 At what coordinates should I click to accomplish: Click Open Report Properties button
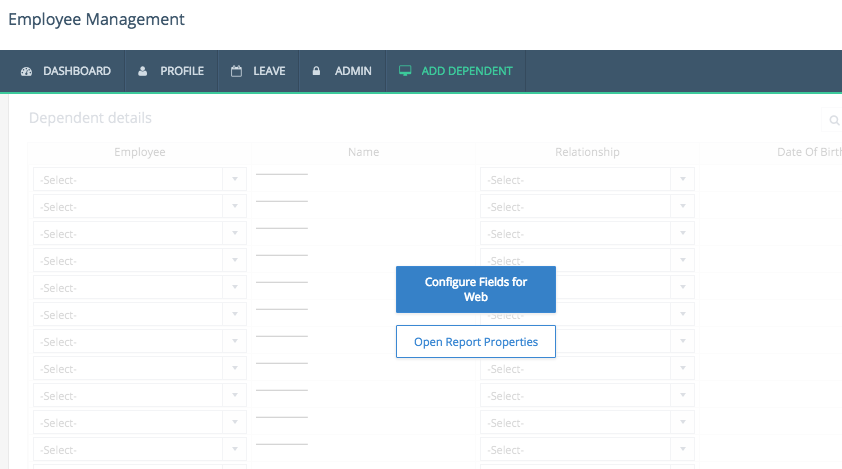tap(476, 342)
